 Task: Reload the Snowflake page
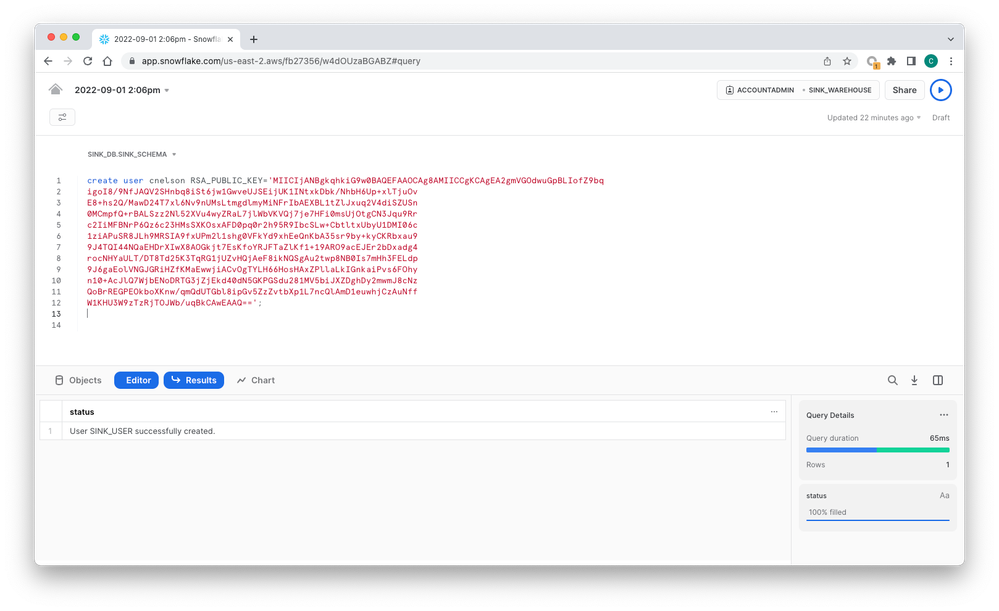(x=87, y=61)
